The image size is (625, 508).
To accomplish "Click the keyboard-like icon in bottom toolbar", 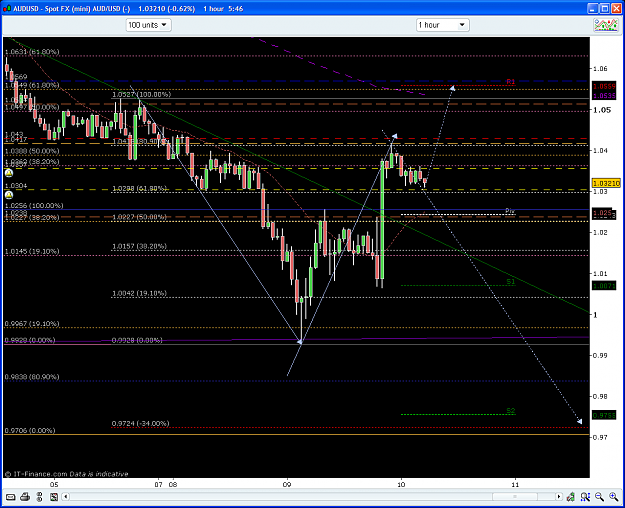I will tap(11, 497).
